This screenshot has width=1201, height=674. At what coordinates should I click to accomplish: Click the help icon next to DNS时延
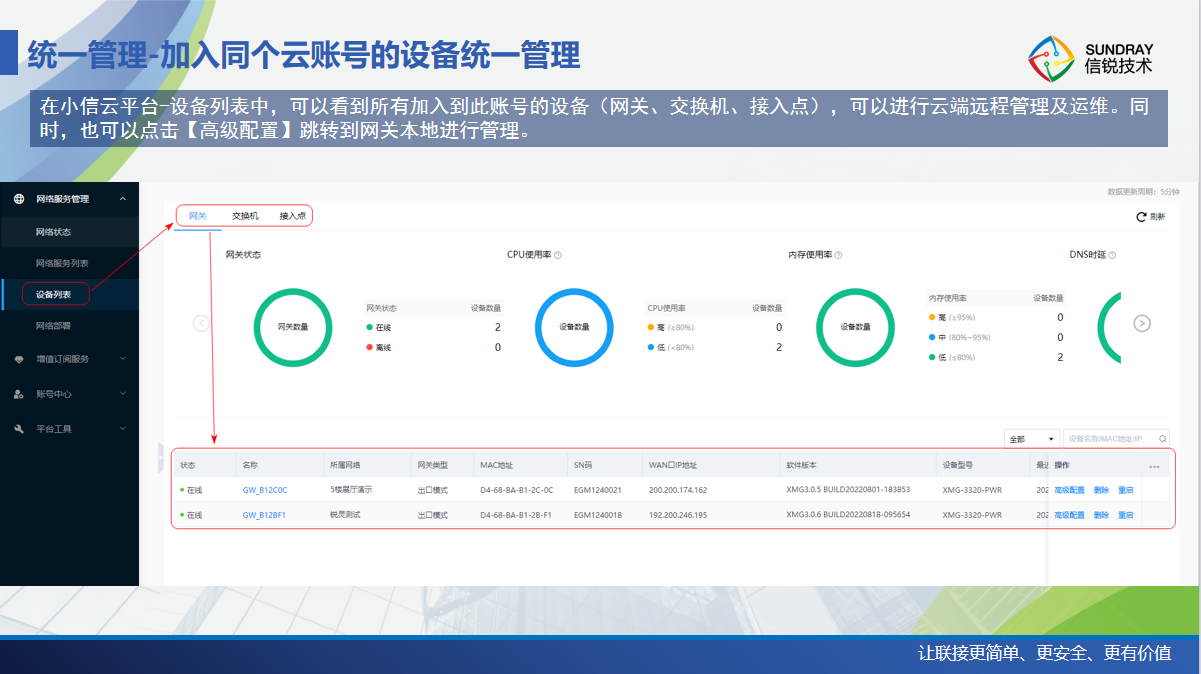[x=1112, y=255]
